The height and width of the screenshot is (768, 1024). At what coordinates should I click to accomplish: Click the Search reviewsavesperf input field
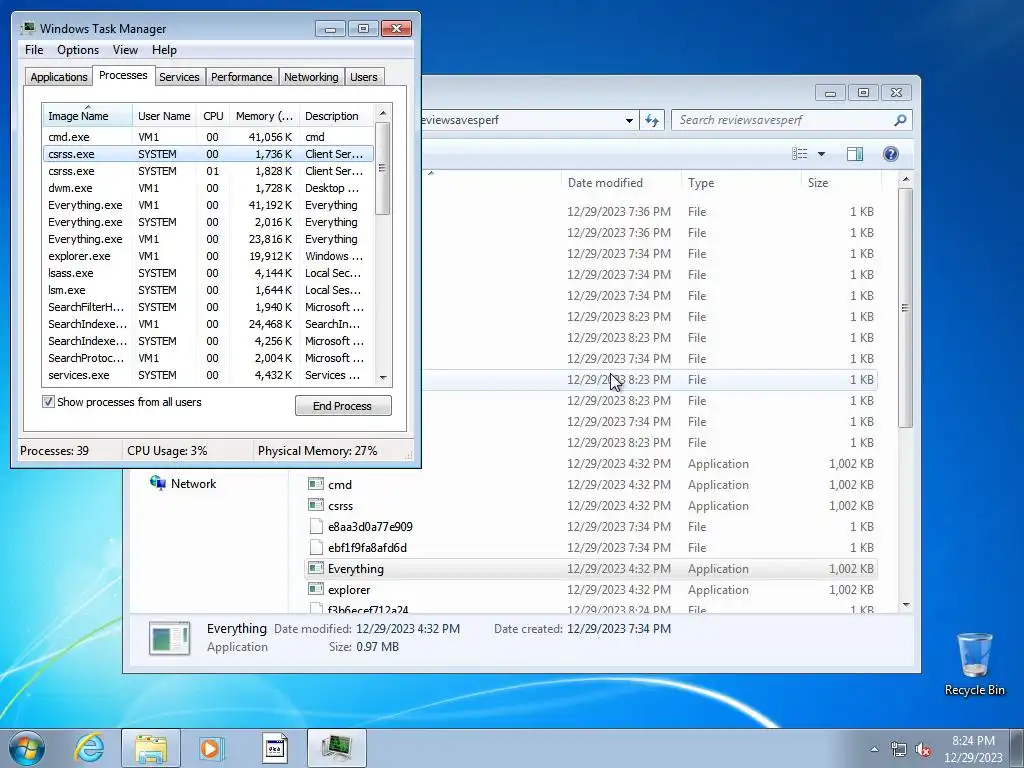click(x=782, y=120)
